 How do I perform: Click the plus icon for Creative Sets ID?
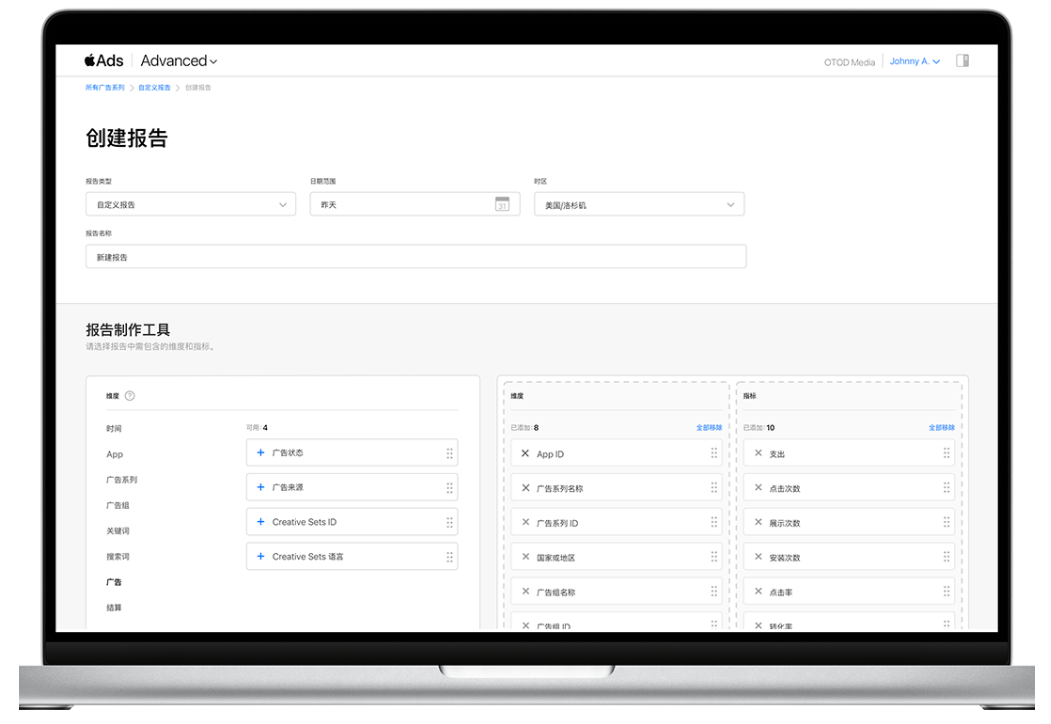pyautogui.click(x=261, y=522)
